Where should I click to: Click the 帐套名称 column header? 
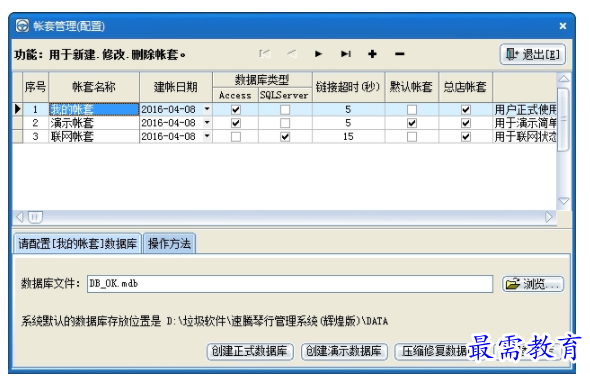coord(94,87)
